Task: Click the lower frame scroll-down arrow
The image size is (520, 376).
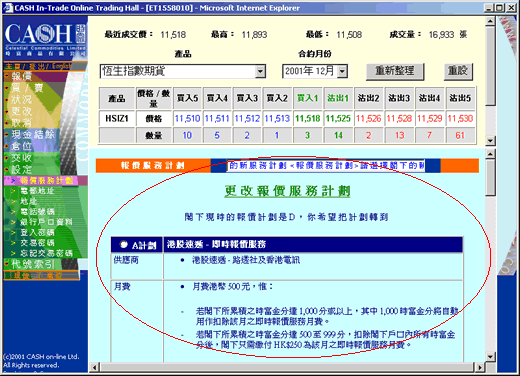Action: 490,357
